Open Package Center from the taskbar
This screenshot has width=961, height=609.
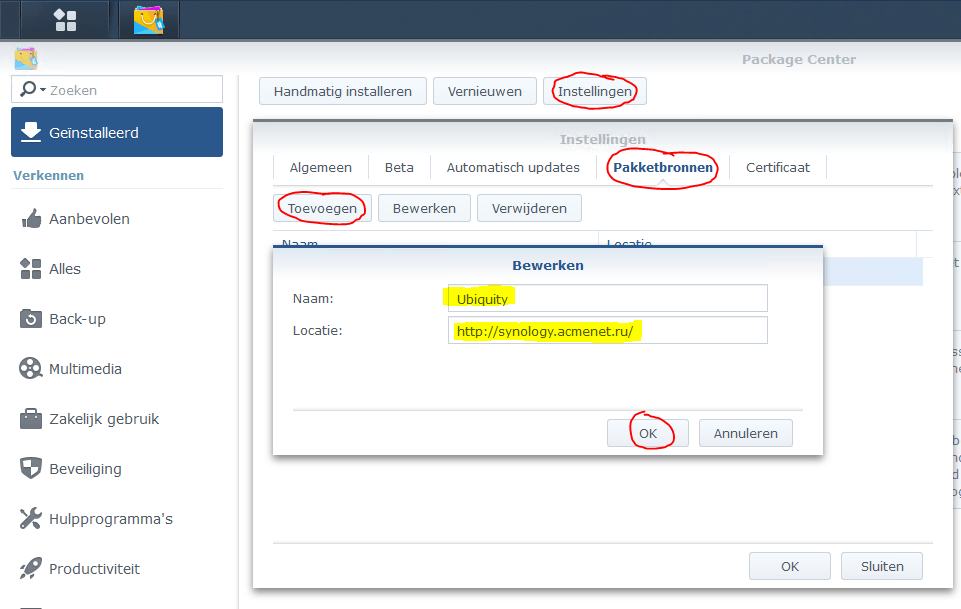[x=149, y=20]
